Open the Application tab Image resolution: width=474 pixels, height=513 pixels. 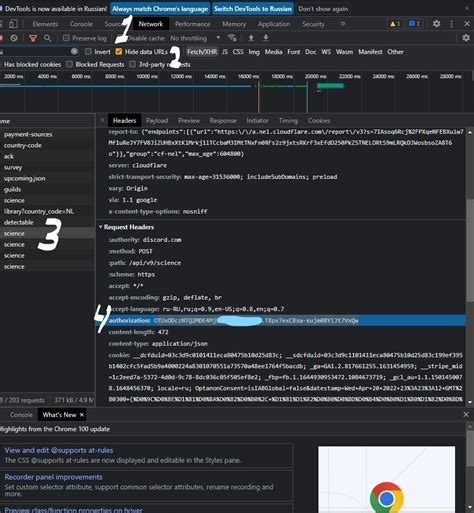[274, 24]
